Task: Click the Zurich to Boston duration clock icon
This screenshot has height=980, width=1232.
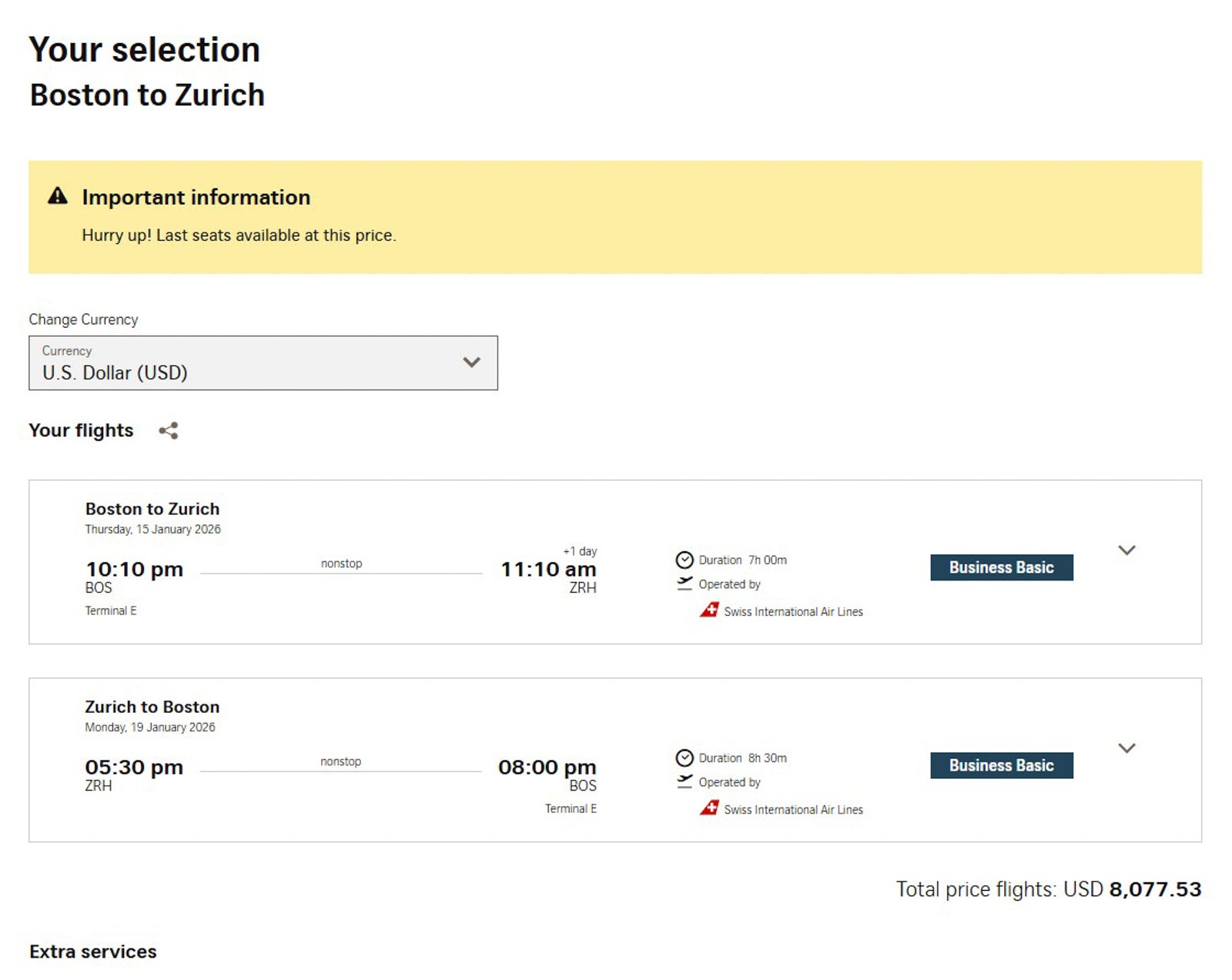Action: 684,758
